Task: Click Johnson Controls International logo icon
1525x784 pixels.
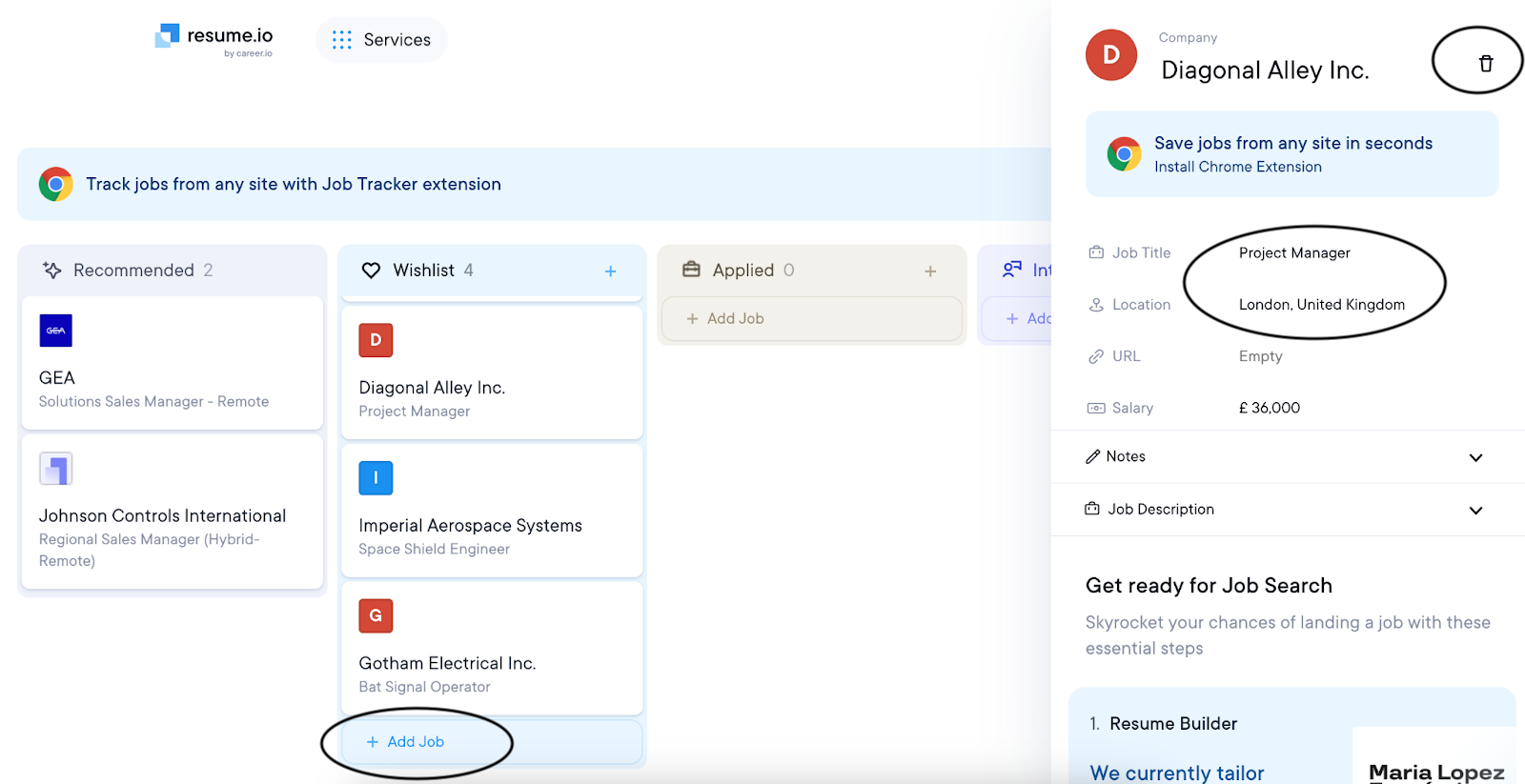Action: pos(55,469)
